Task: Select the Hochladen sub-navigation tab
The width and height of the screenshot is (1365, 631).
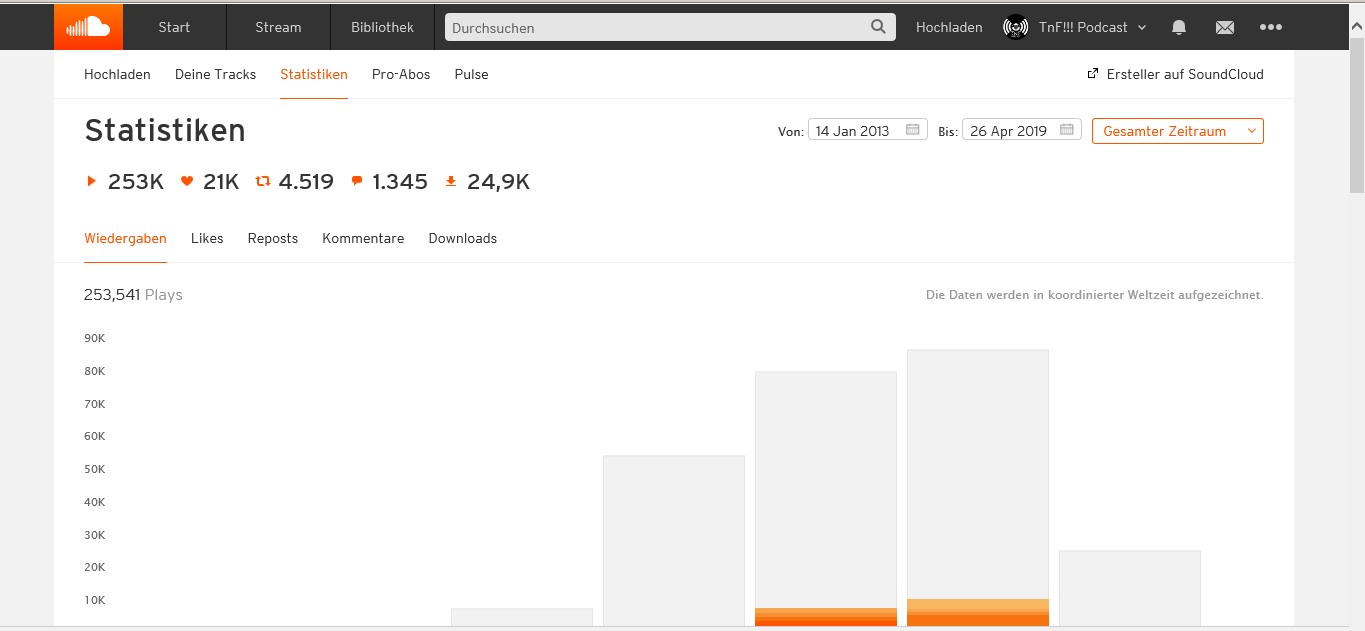Action: pyautogui.click(x=117, y=74)
